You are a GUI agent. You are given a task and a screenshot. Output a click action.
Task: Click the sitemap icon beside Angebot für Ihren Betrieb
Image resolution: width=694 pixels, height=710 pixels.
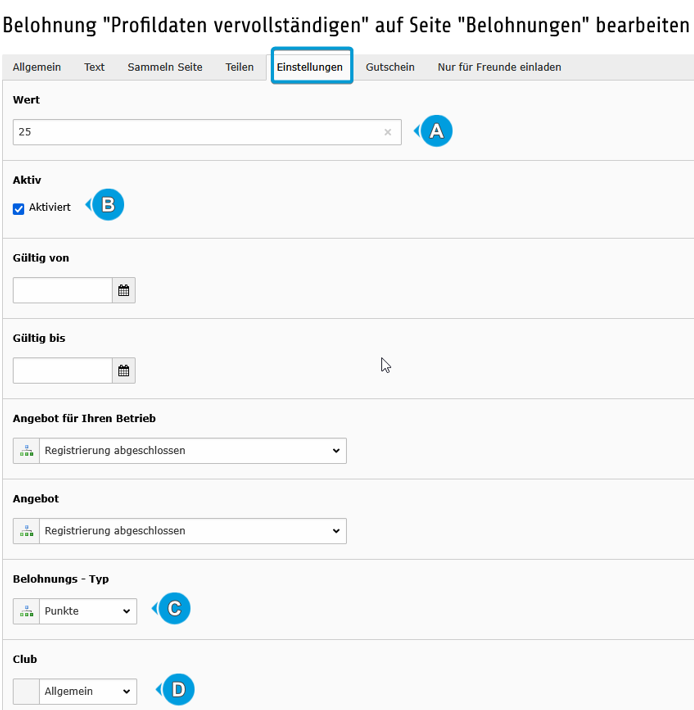[x=26, y=451]
